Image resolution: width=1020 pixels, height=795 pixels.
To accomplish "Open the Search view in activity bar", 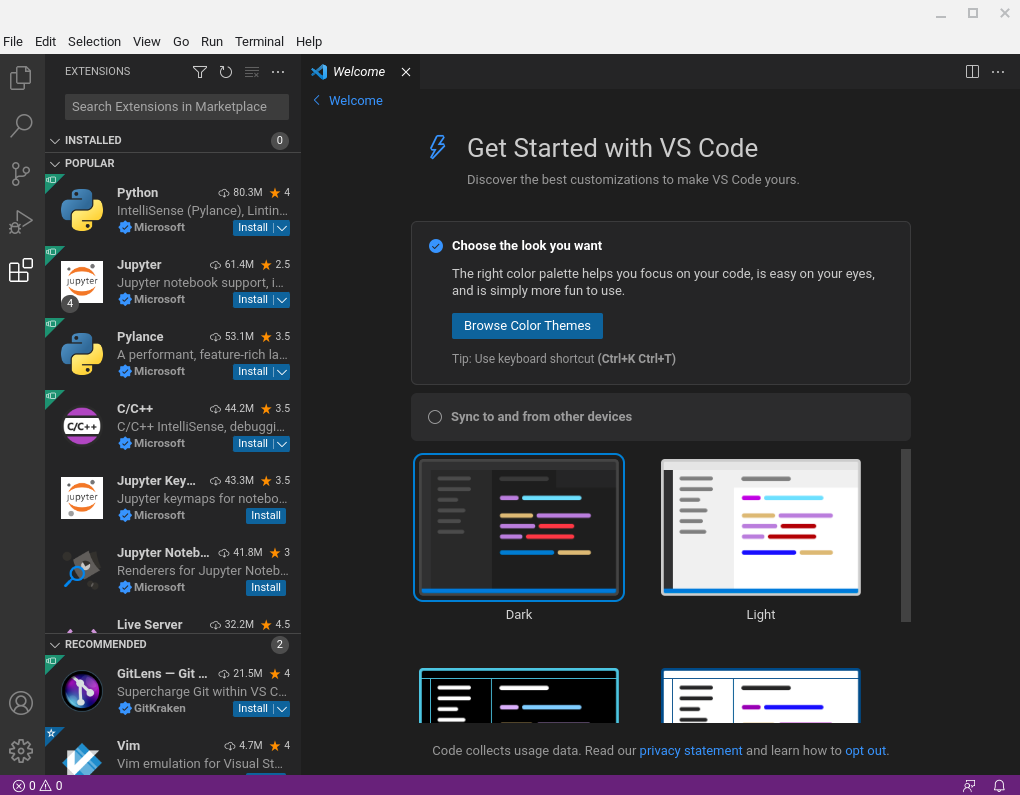I will coord(21,126).
